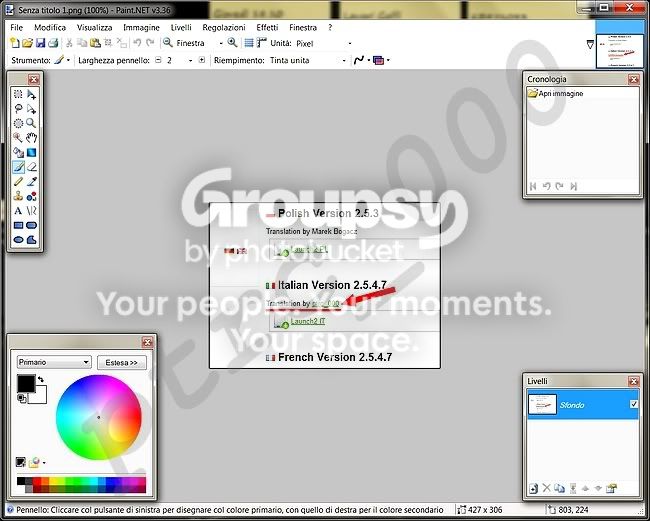Select the Move Selection tool
Viewport: 650px width, 521px height.
(x=32, y=109)
